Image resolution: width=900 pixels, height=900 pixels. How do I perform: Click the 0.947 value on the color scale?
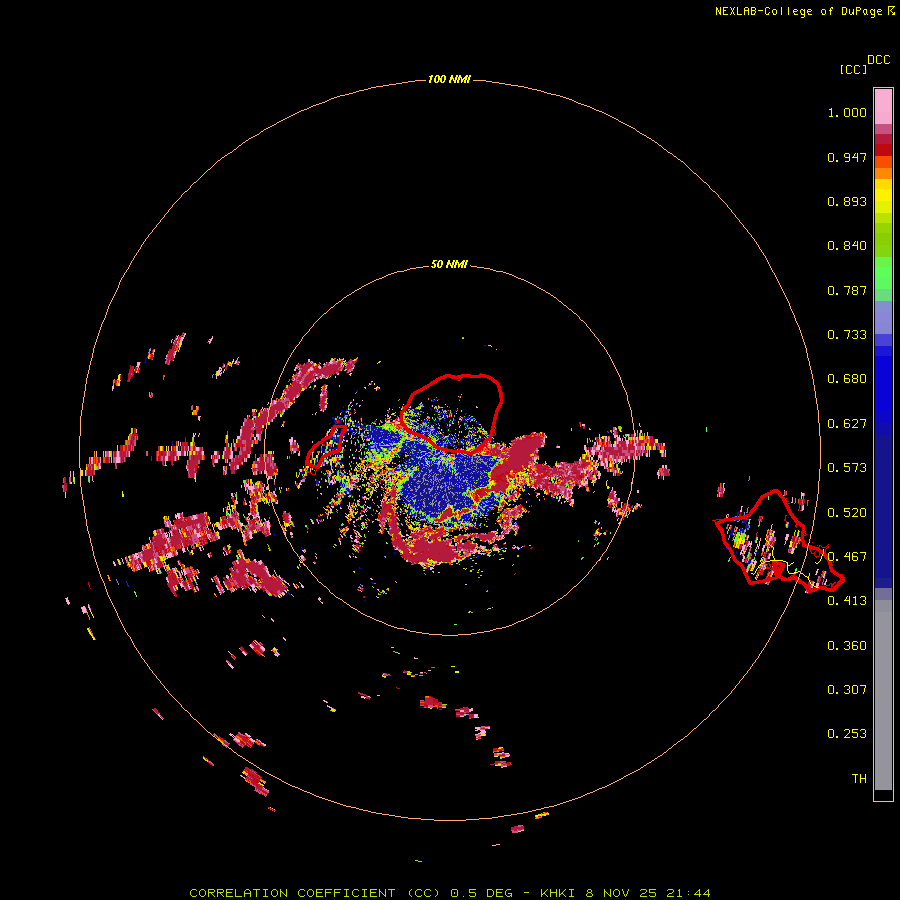pos(847,157)
